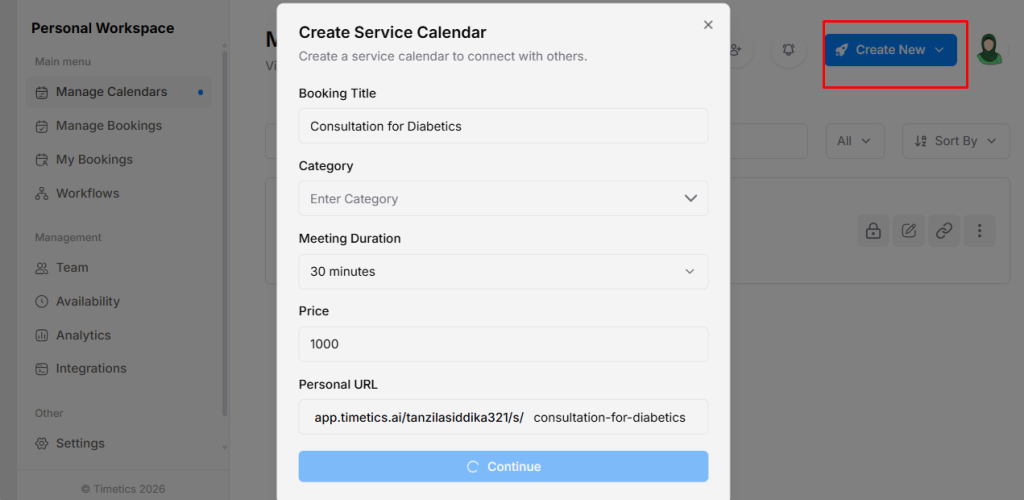
Task: Click the lock icon on calendar card
Action: coord(873,231)
